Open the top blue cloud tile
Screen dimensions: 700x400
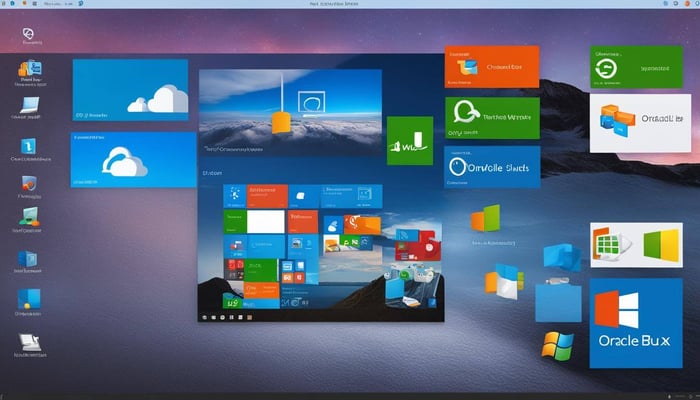(x=130, y=91)
